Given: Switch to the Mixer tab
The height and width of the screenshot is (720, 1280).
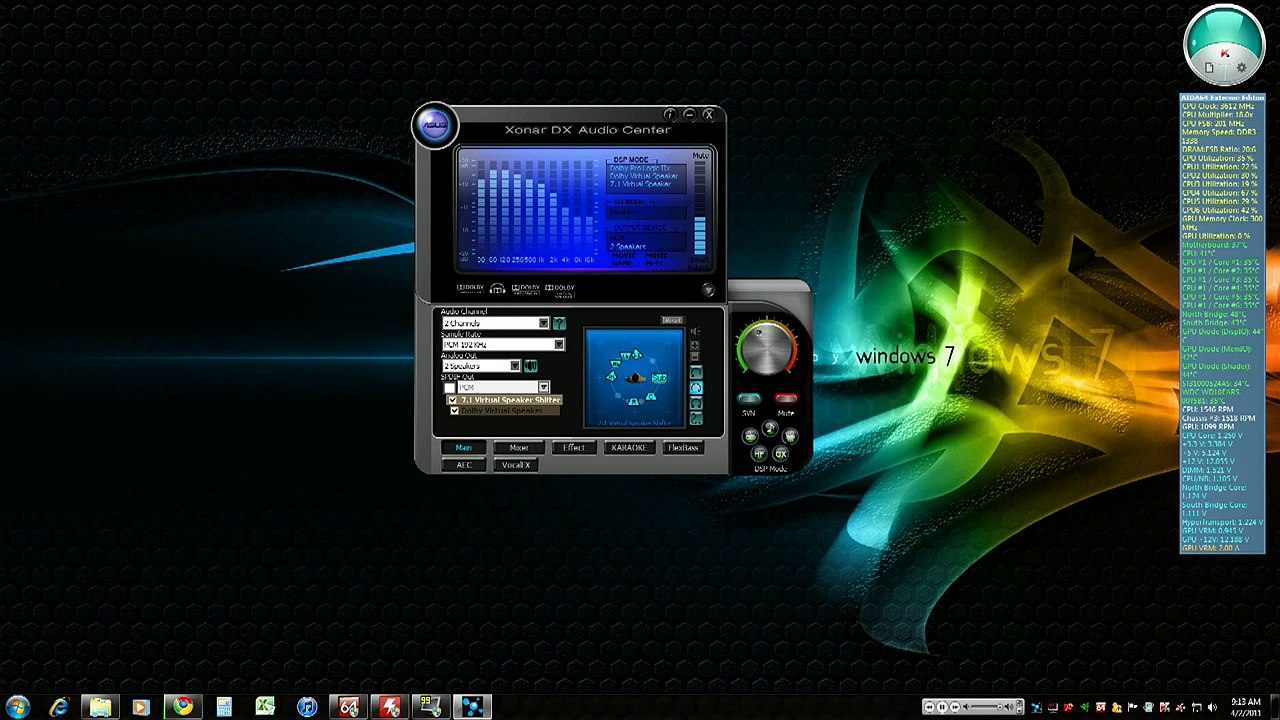Looking at the screenshot, I should pos(519,448).
